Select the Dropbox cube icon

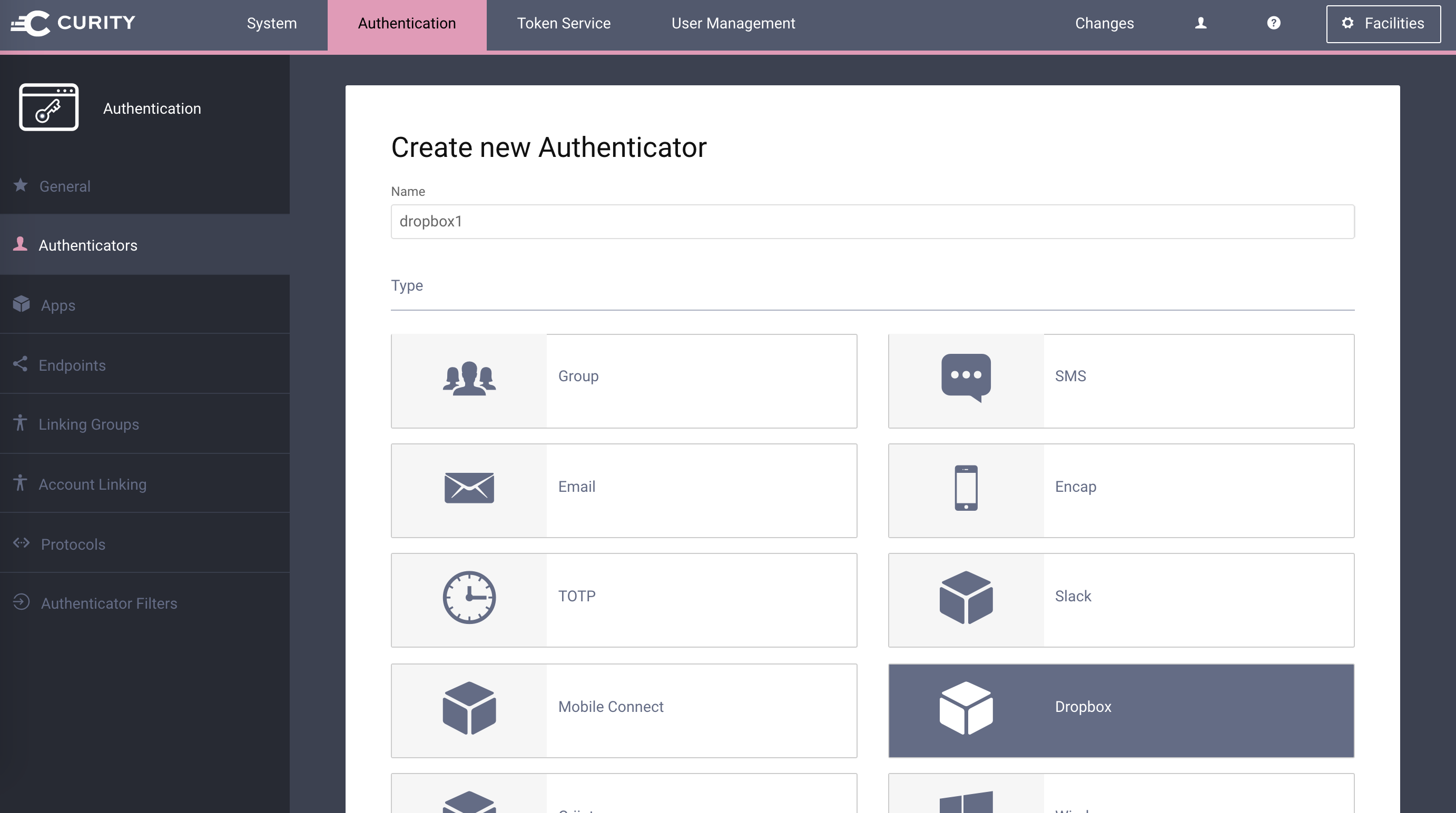coord(966,709)
